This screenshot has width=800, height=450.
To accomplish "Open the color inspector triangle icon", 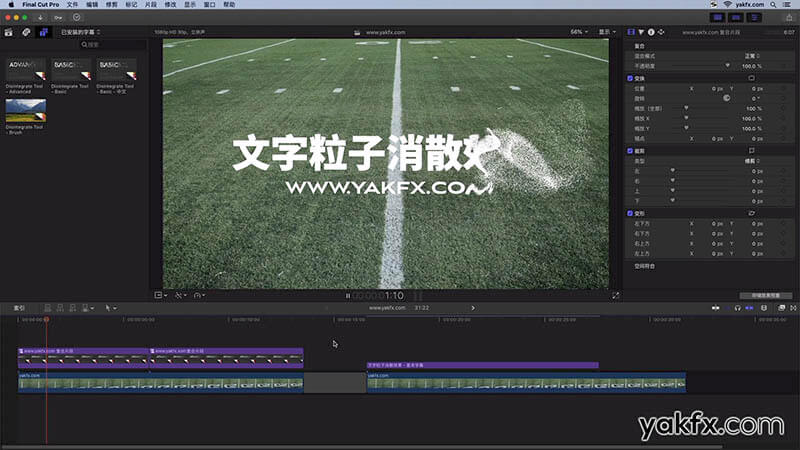I will [x=641, y=32].
